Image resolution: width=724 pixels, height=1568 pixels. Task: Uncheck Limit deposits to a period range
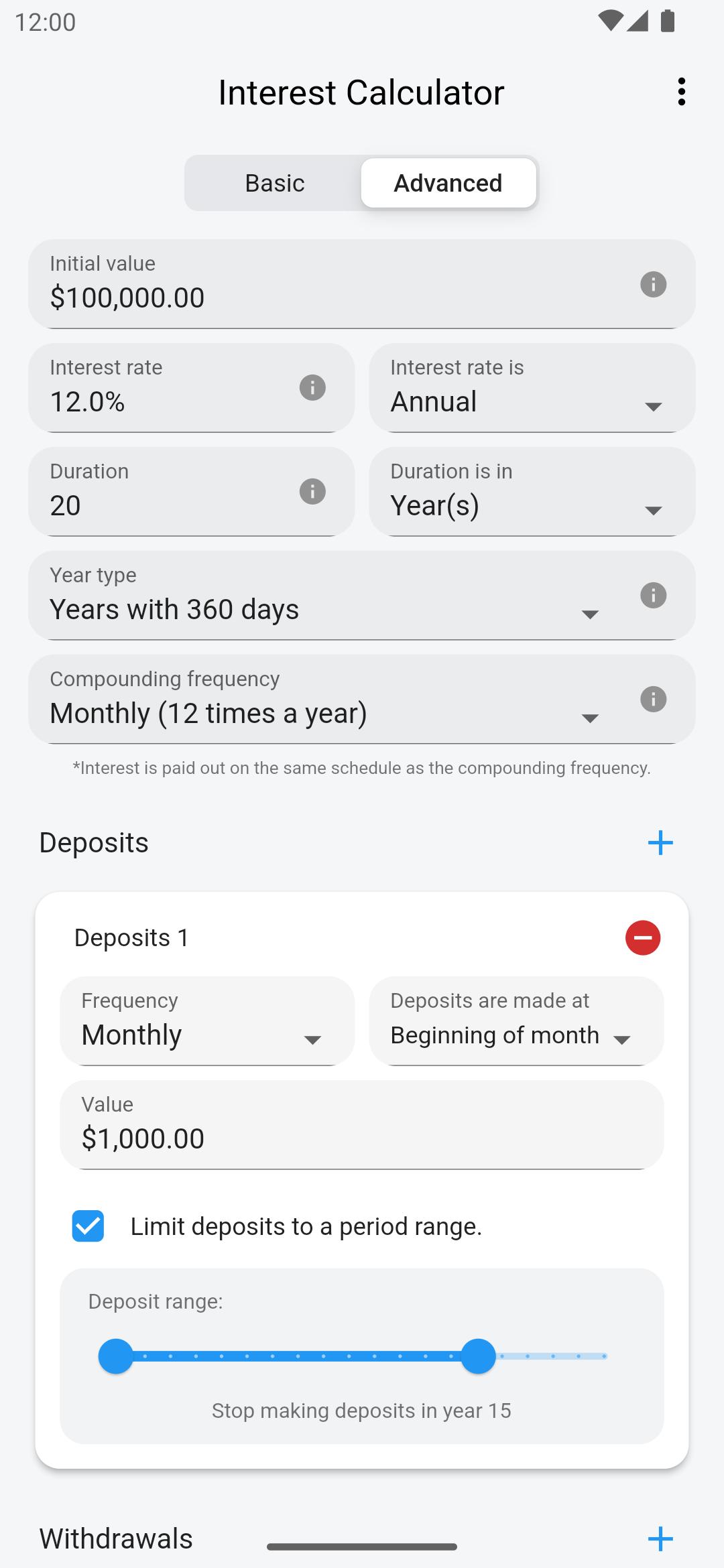point(88,1226)
